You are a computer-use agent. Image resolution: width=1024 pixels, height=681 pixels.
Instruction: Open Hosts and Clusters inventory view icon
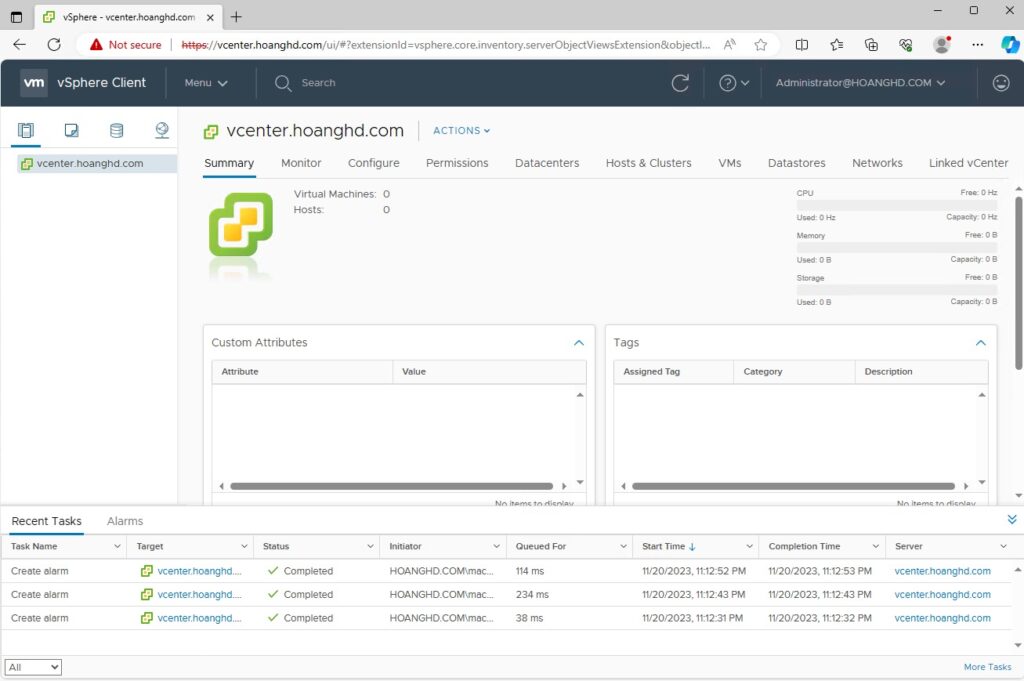point(26,131)
